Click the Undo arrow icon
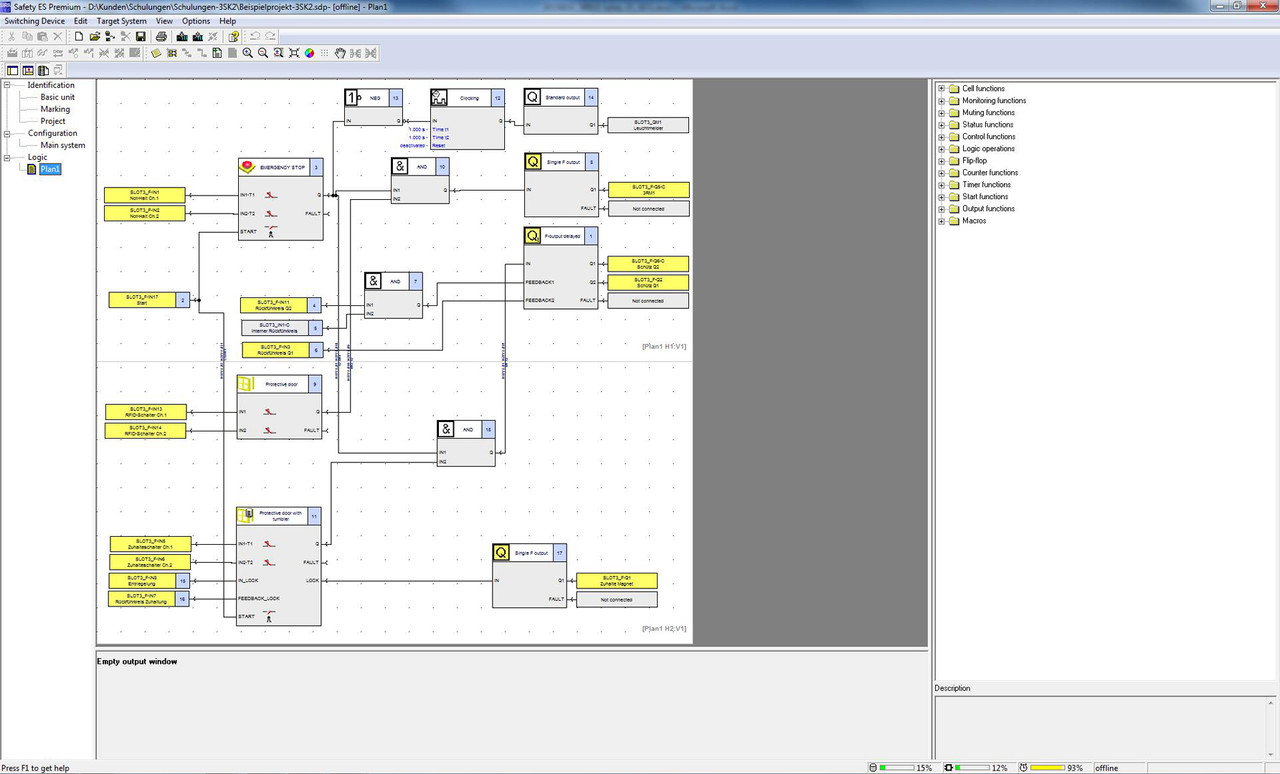1280x774 pixels. point(255,36)
